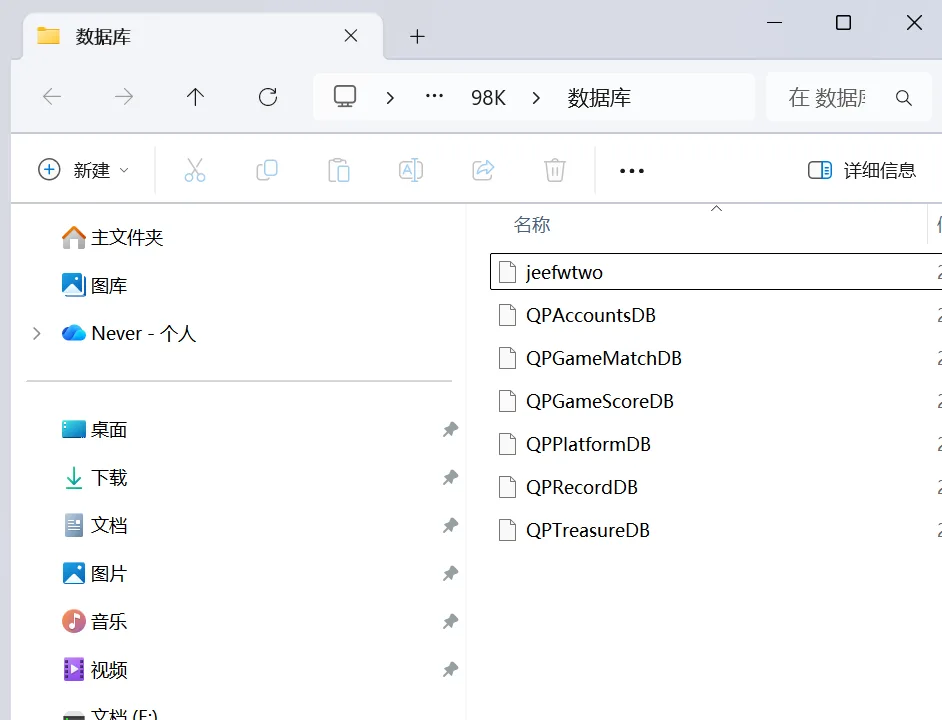The width and height of the screenshot is (942, 720).
Task: Click the Share icon in toolbar
Action: coord(483,170)
